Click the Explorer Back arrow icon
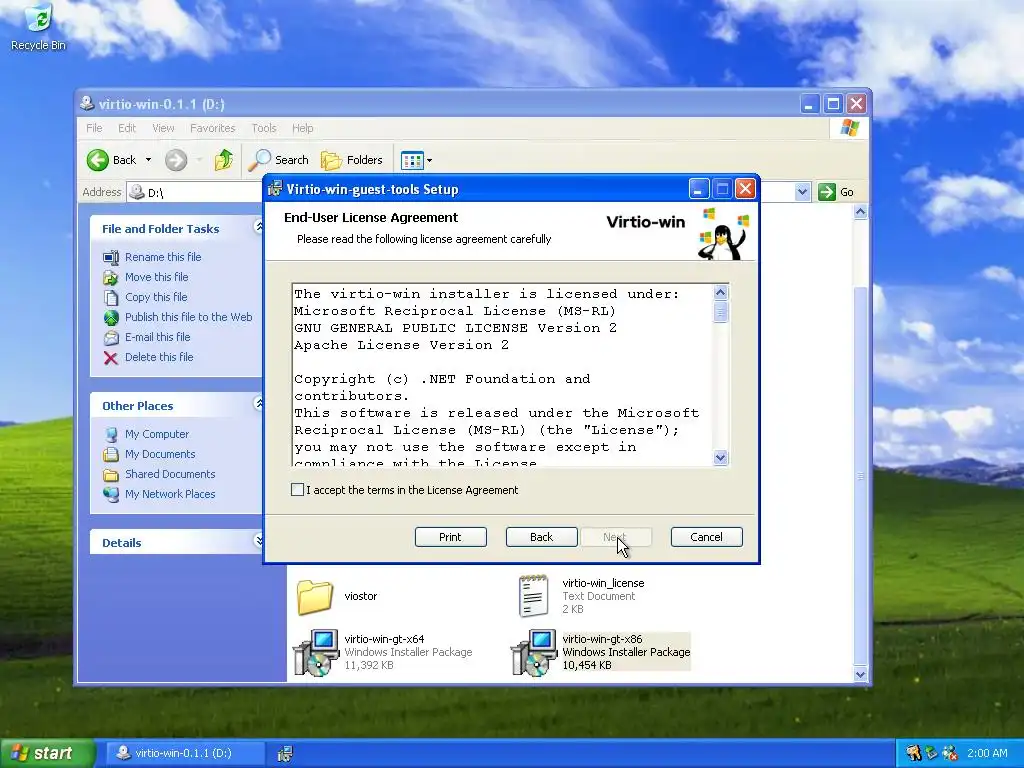Screen dimensions: 1024x768 (x=98, y=160)
